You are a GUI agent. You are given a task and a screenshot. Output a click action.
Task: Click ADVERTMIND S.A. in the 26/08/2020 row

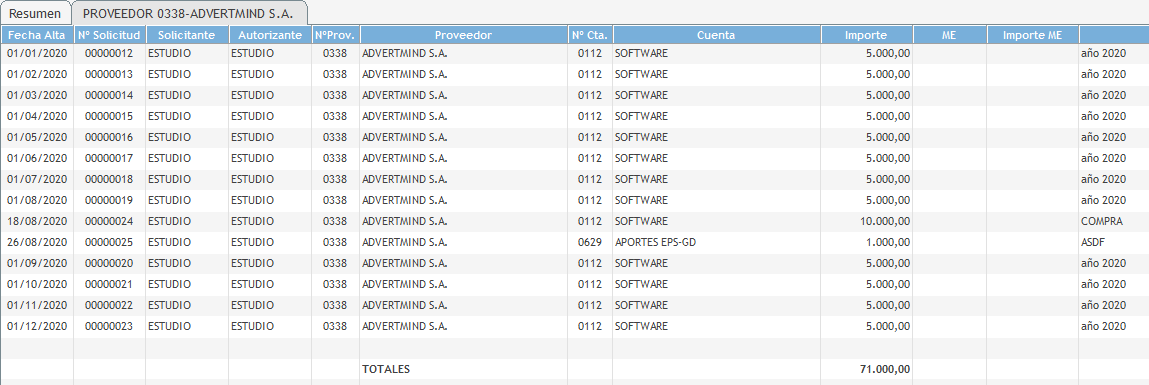(404, 242)
